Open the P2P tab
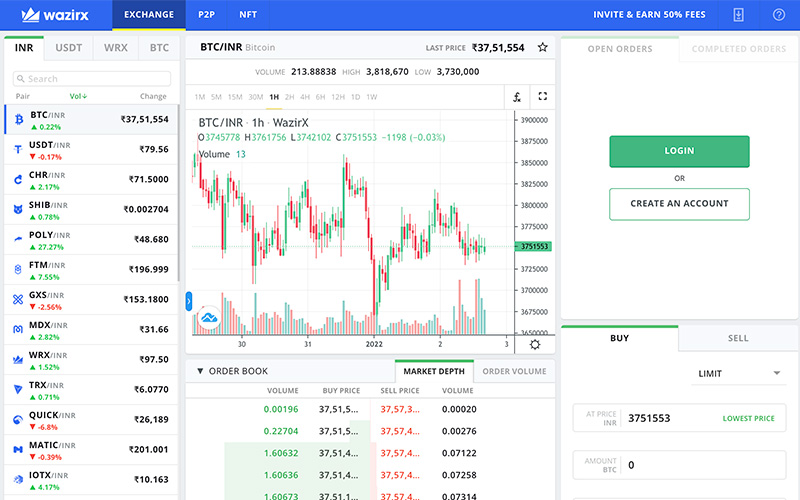This screenshot has height=500, width=800. [x=207, y=15]
